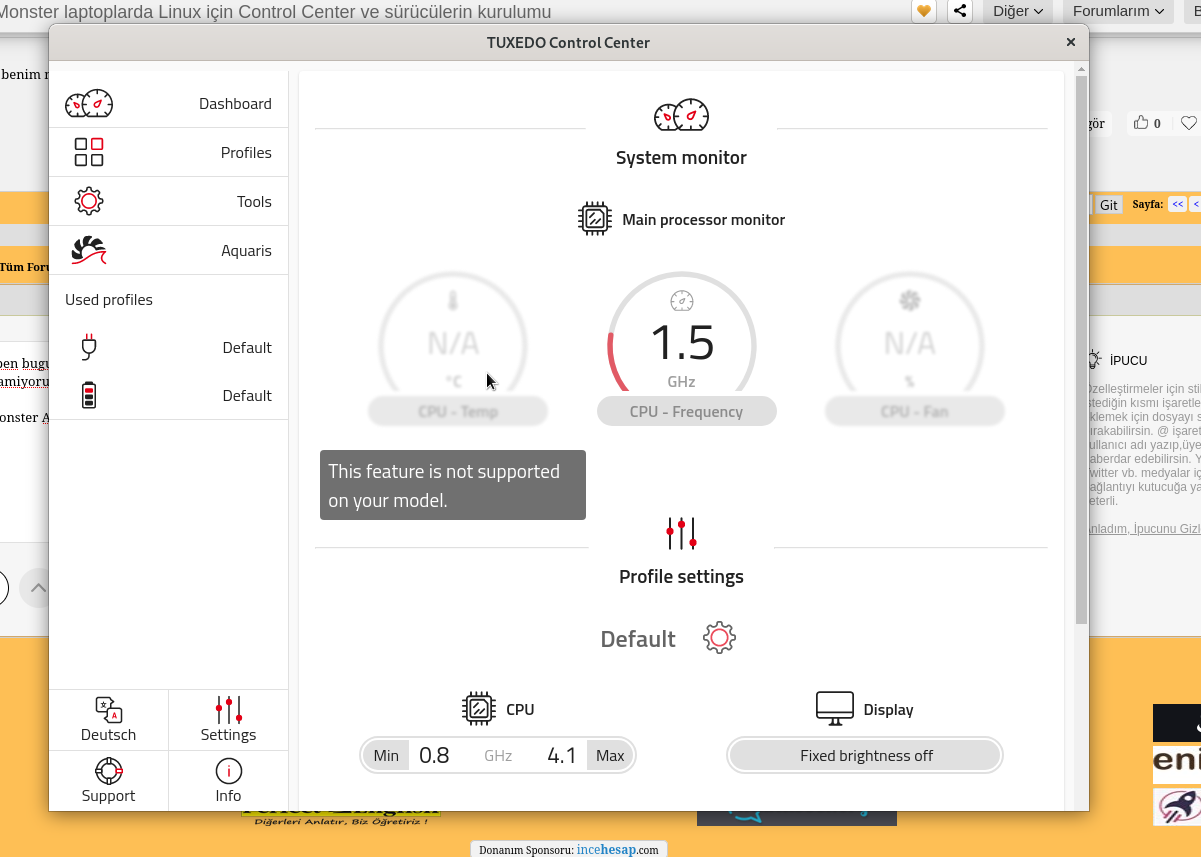1201x857 pixels.
Task: Open the Default mains power profile
Action: [168, 347]
